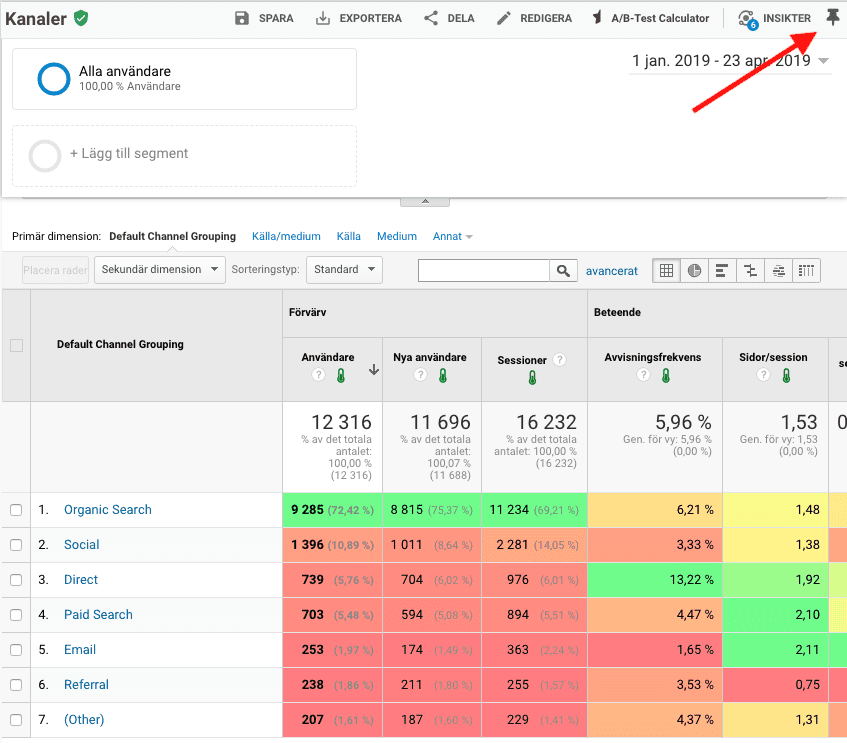Click the table search input field
This screenshot has height=743, width=847.
coord(483,271)
